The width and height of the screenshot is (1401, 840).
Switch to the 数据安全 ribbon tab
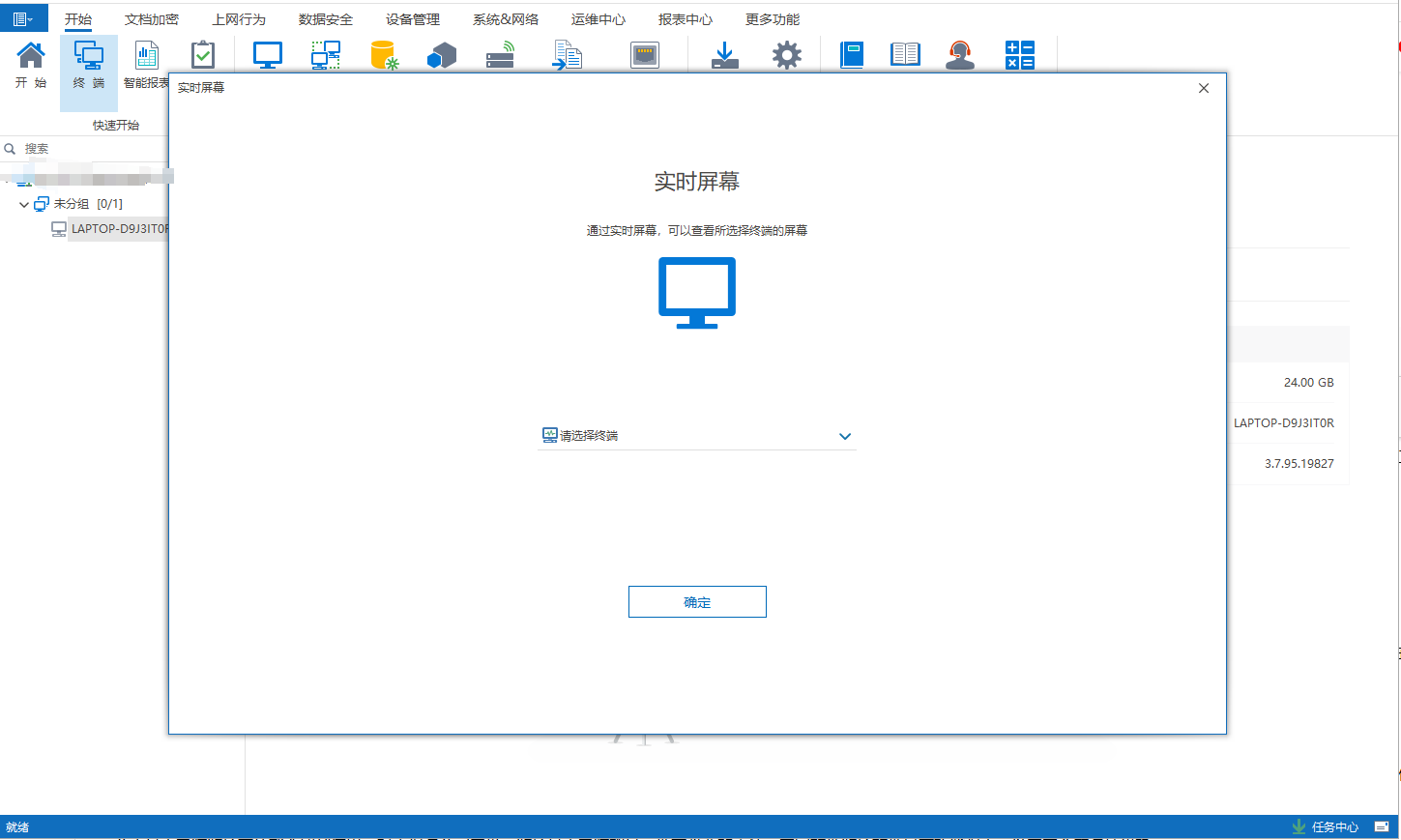coord(326,19)
